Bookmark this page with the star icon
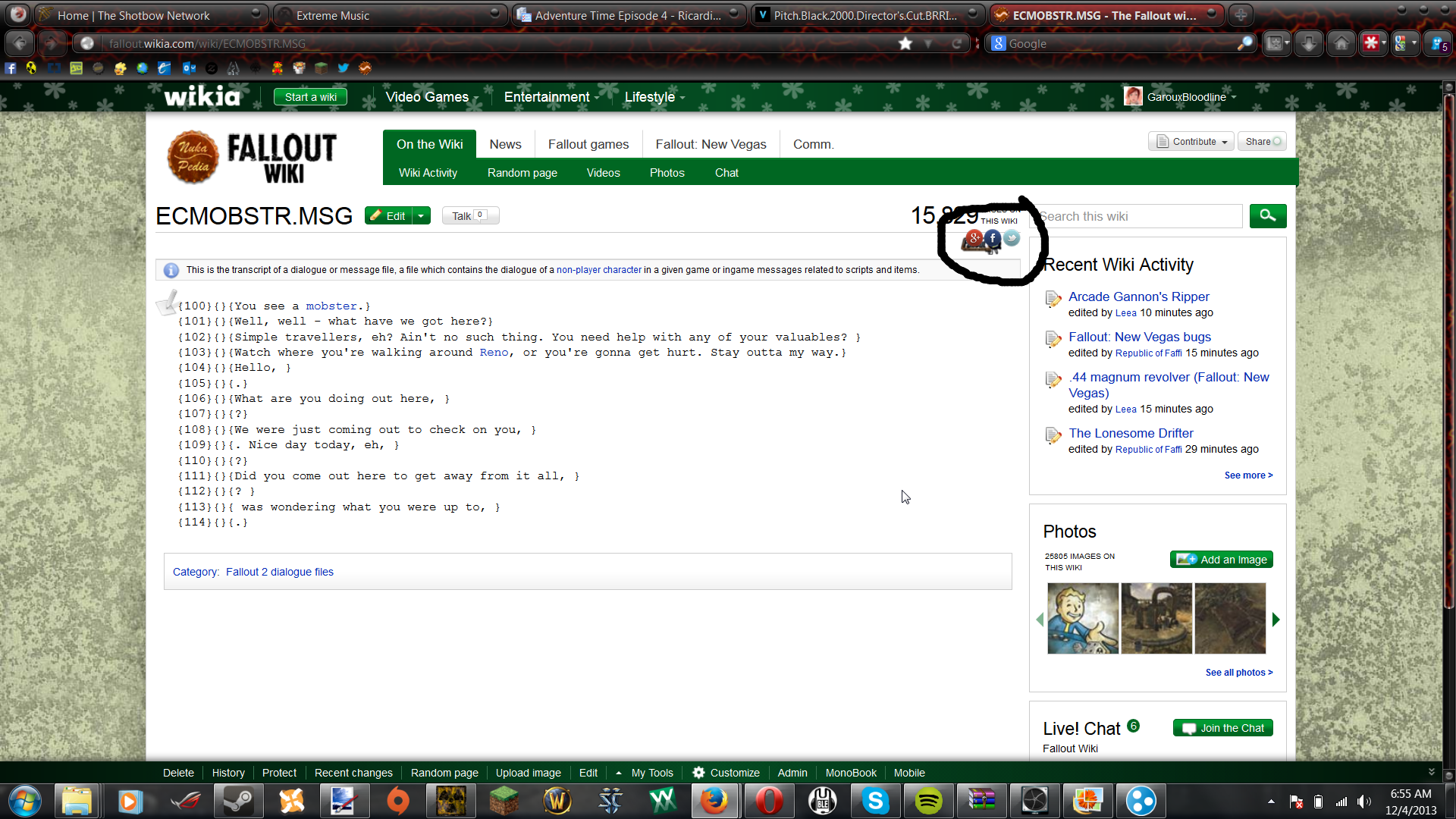 [905, 43]
